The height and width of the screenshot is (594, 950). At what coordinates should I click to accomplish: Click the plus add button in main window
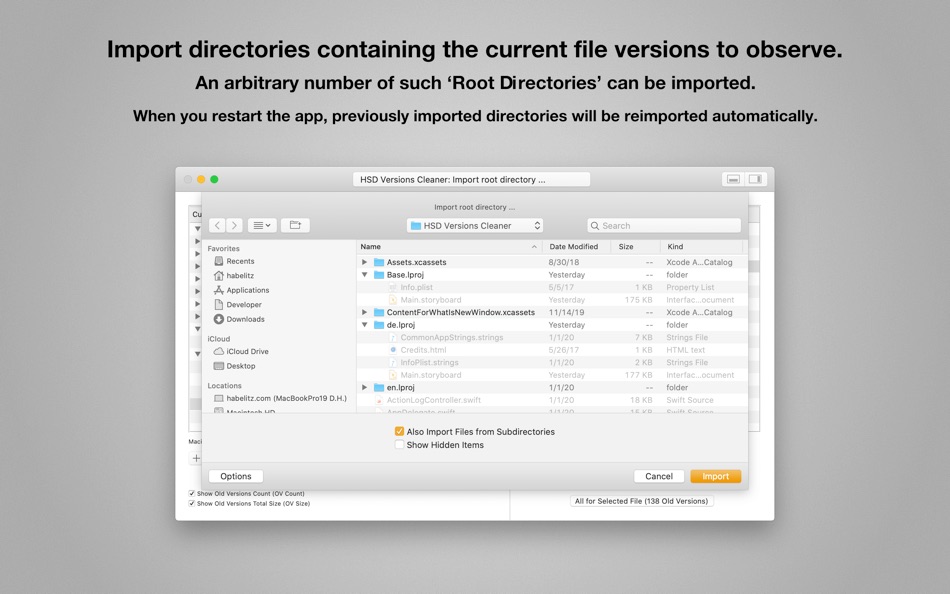click(x=196, y=458)
